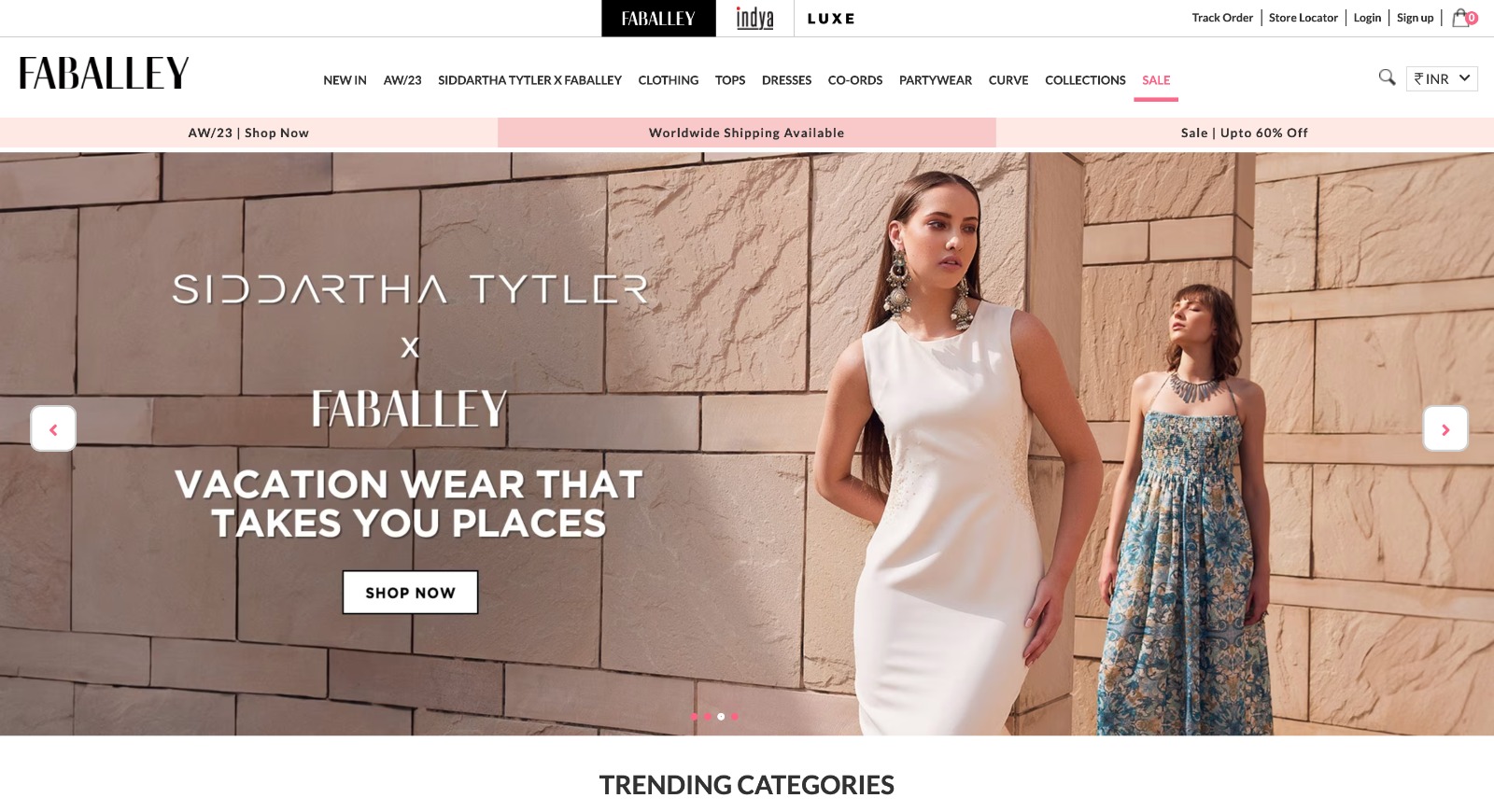Viewport: 1494px width, 812px height.
Task: Select the first carousel dot indicator
Action: [x=694, y=717]
